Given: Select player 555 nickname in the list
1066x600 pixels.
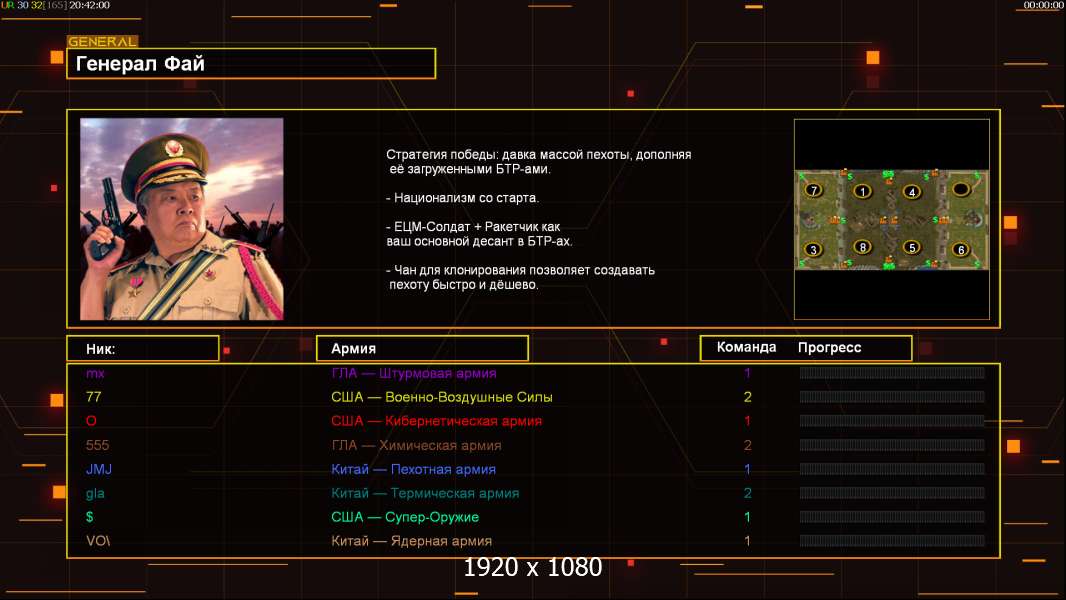Looking at the screenshot, I should (97, 445).
